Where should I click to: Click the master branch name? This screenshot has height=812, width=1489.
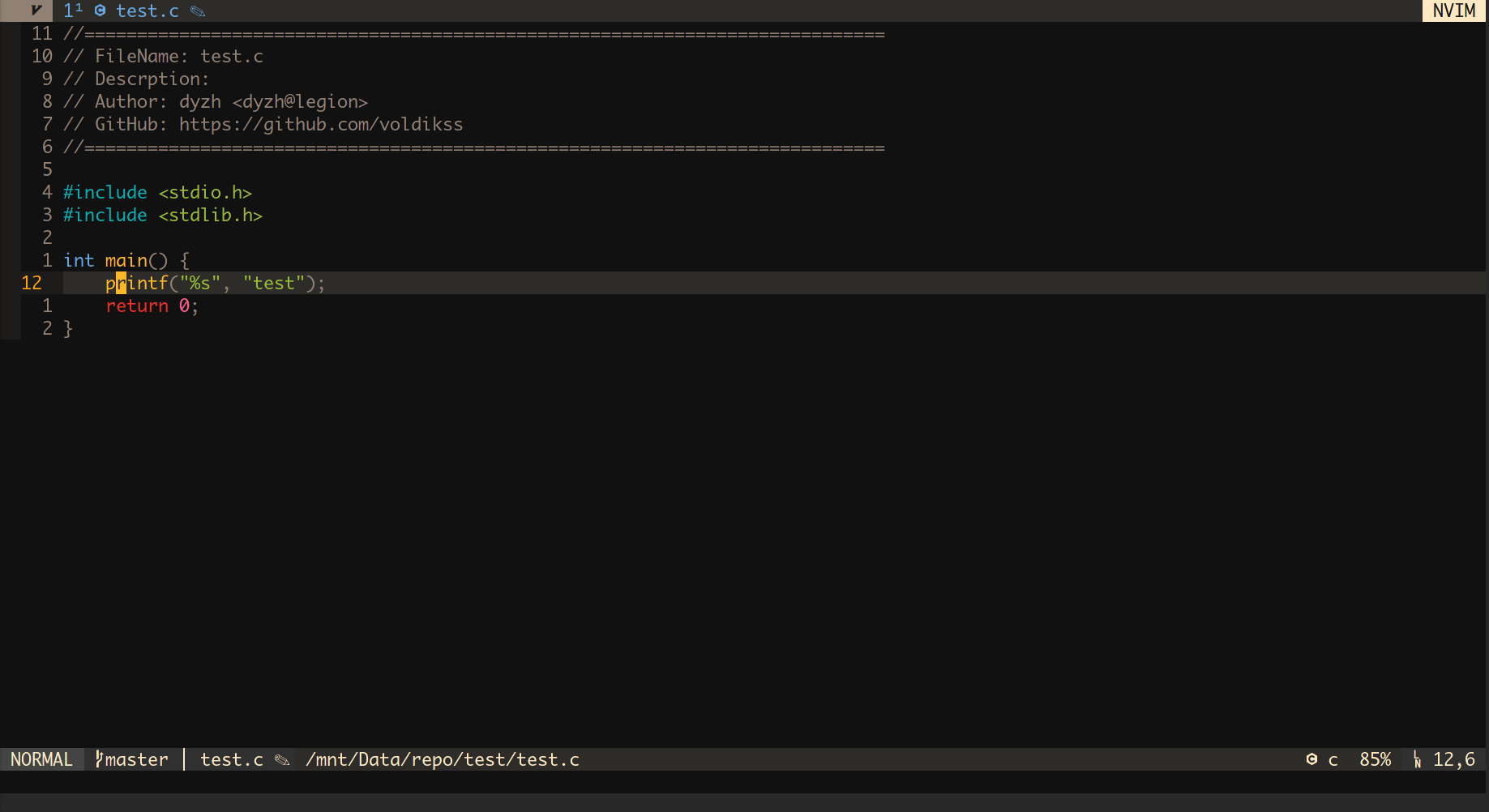point(137,759)
